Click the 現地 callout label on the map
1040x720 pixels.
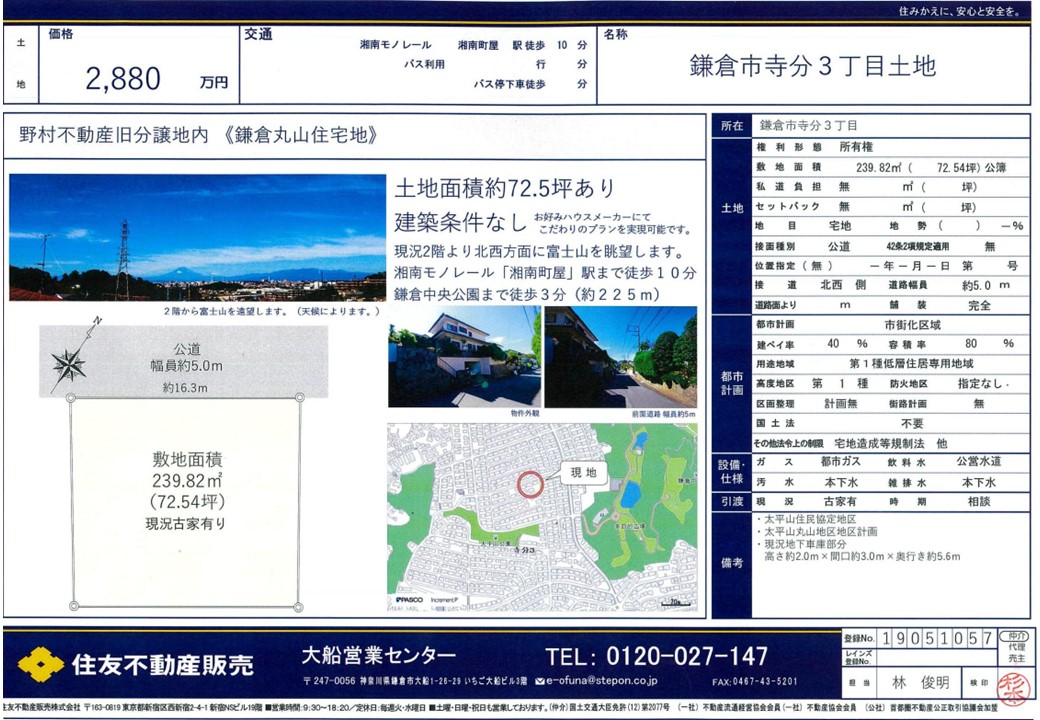click(583, 471)
